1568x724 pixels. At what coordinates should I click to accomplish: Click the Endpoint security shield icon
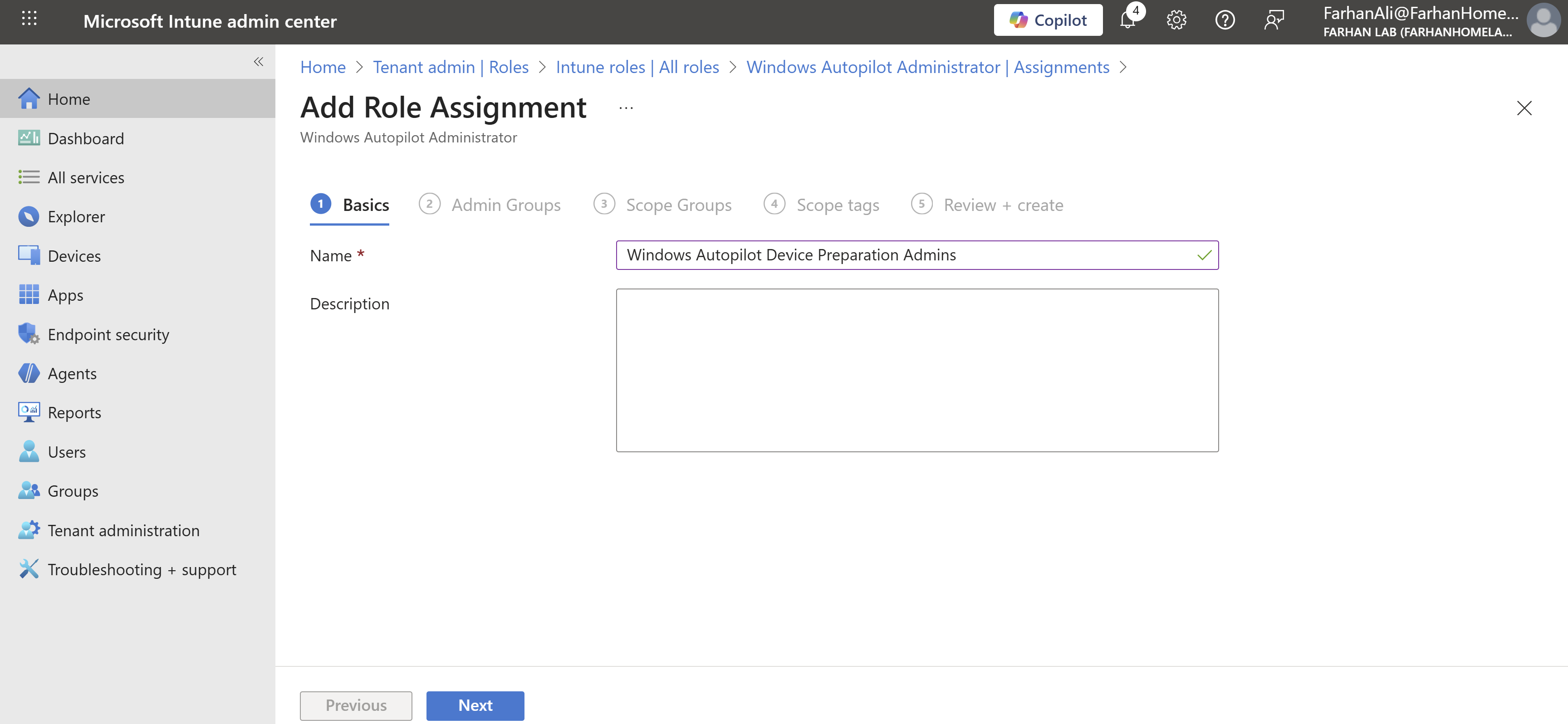click(x=28, y=334)
